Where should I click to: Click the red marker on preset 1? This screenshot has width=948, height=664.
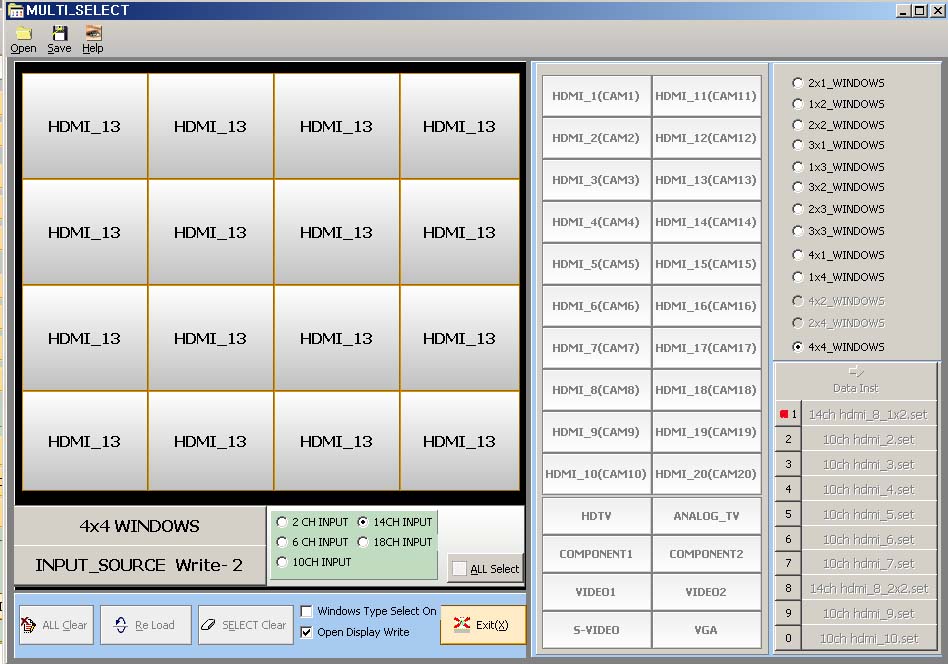784,414
